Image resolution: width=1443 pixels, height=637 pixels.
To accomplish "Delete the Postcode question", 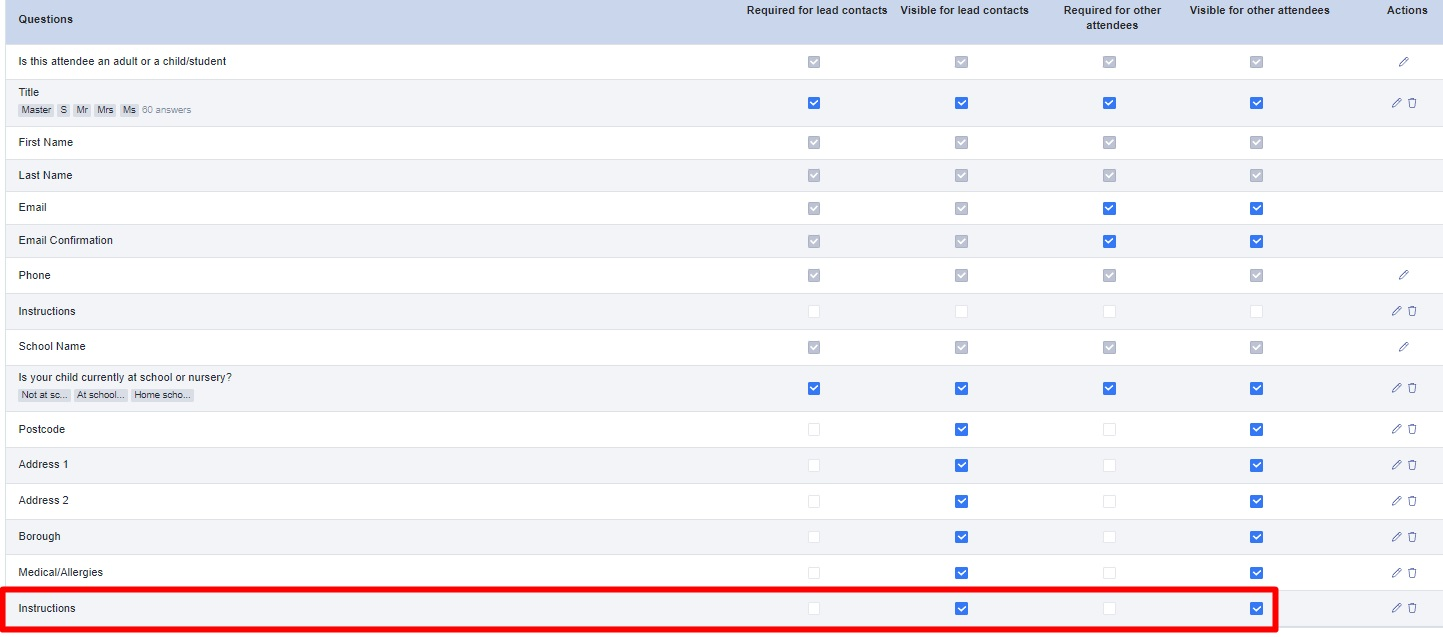I will pos(1412,429).
